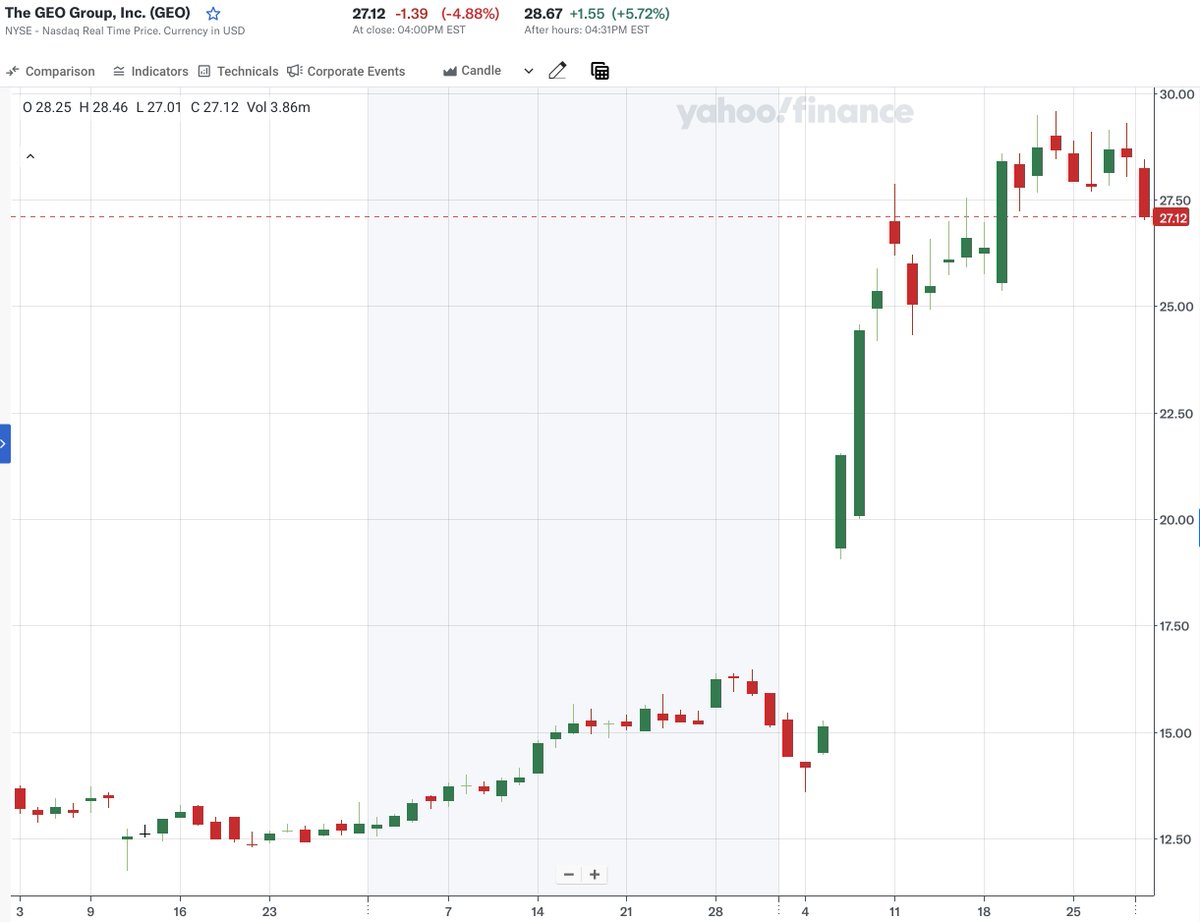Image resolution: width=1200 pixels, height=922 pixels.
Task: Click the zoom in plus button
Action: pyautogui.click(x=594, y=874)
